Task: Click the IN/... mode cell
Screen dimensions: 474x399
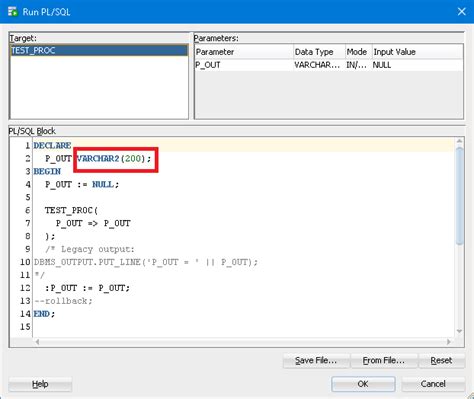Action: (x=358, y=65)
